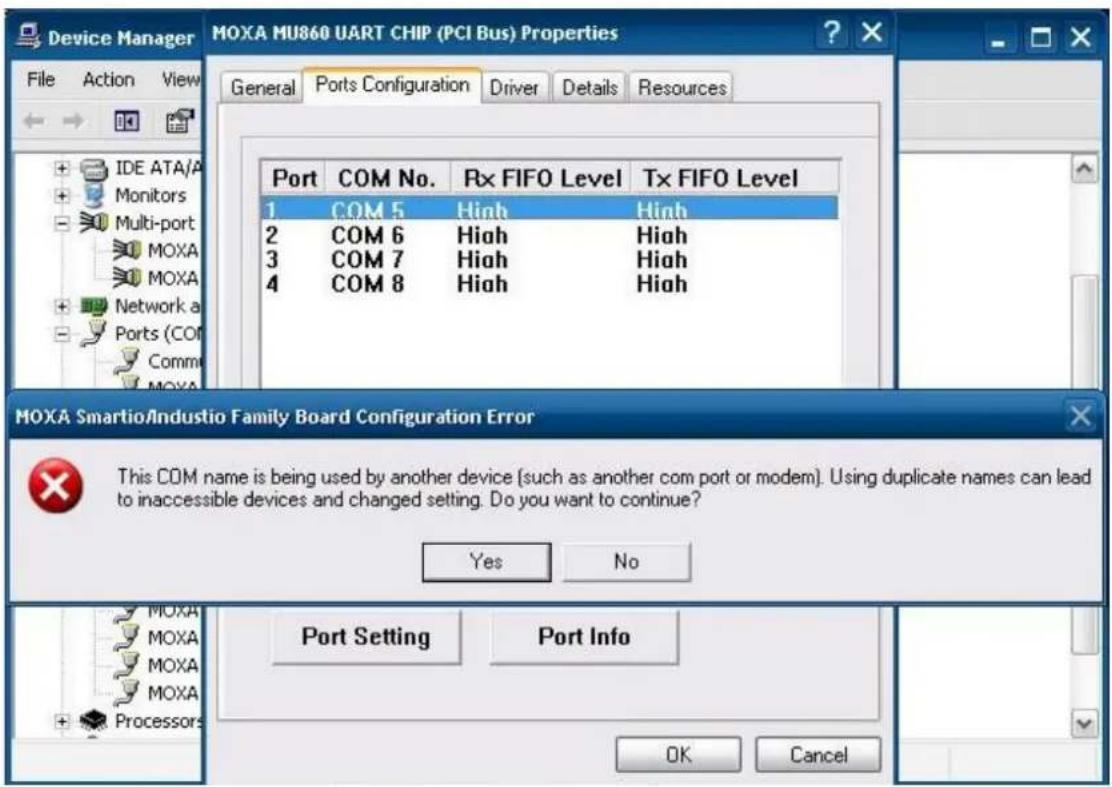1112x787 pixels.
Task: Click the Port Info button
Action: 584,637
